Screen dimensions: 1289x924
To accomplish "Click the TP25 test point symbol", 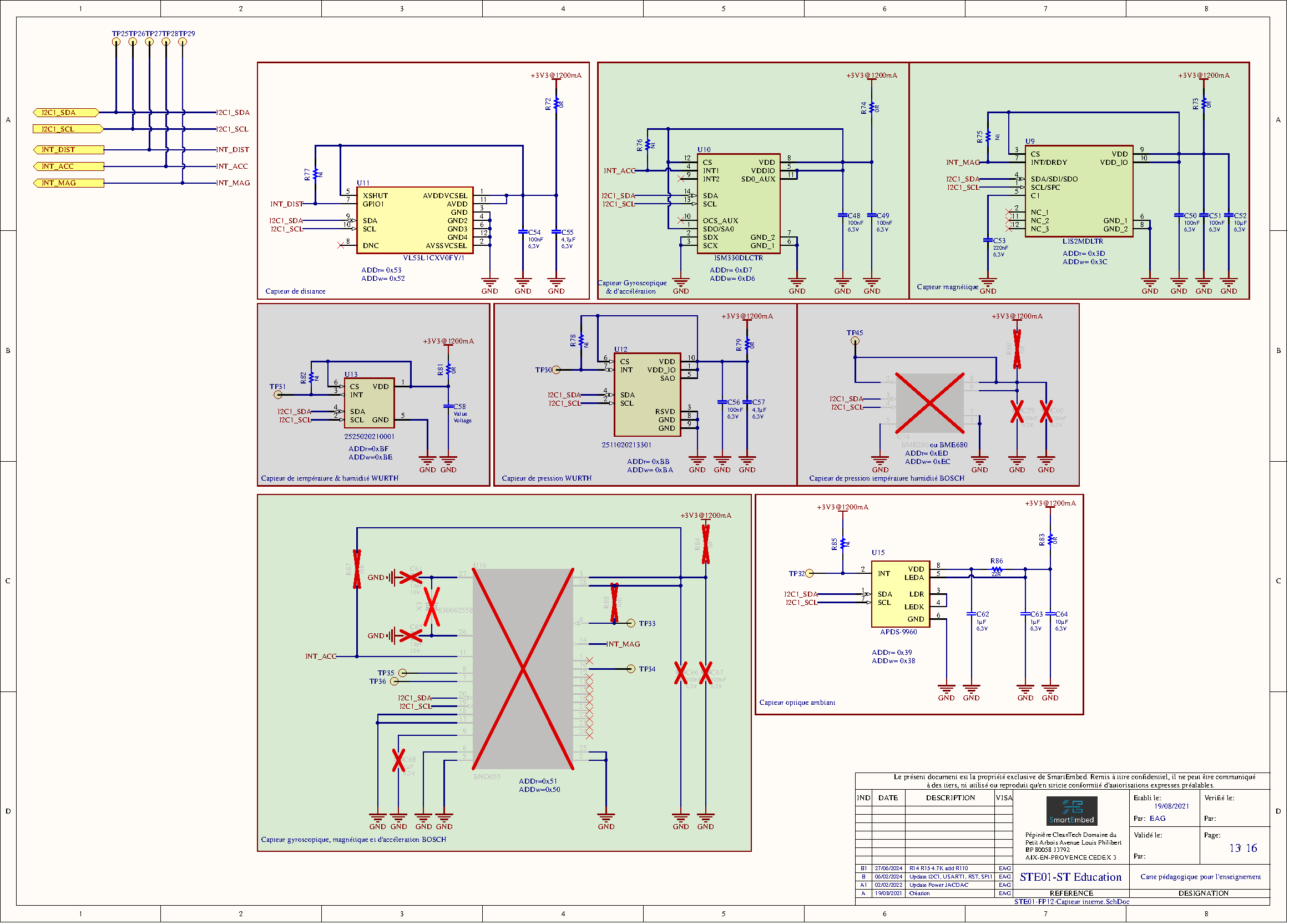I will [x=116, y=42].
